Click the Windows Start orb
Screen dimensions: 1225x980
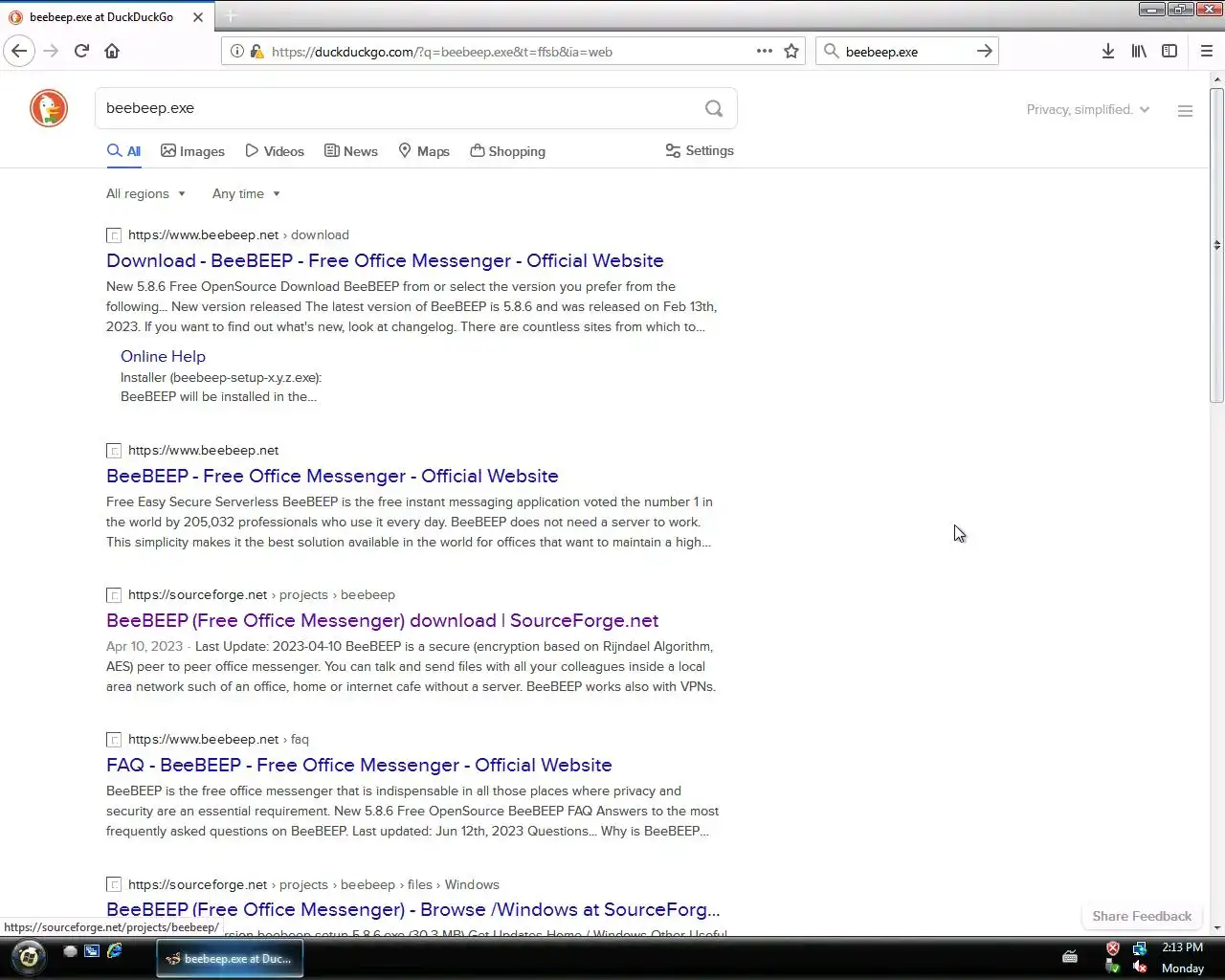(29, 956)
